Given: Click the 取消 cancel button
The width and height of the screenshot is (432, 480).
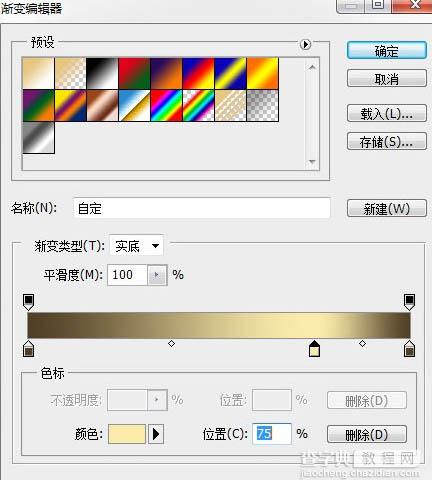Looking at the screenshot, I should (387, 79).
